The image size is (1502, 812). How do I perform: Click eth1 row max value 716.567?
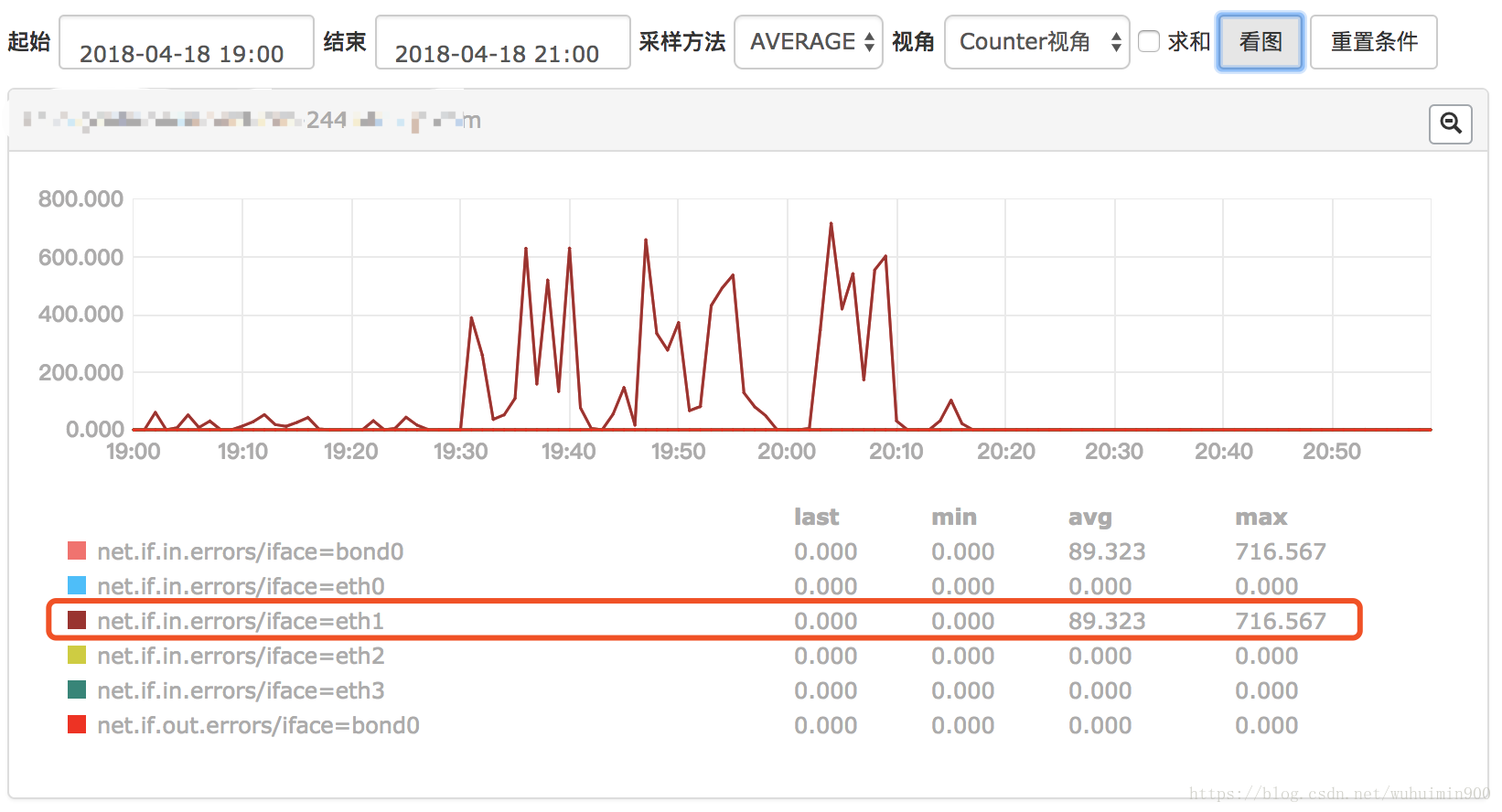click(x=1281, y=621)
